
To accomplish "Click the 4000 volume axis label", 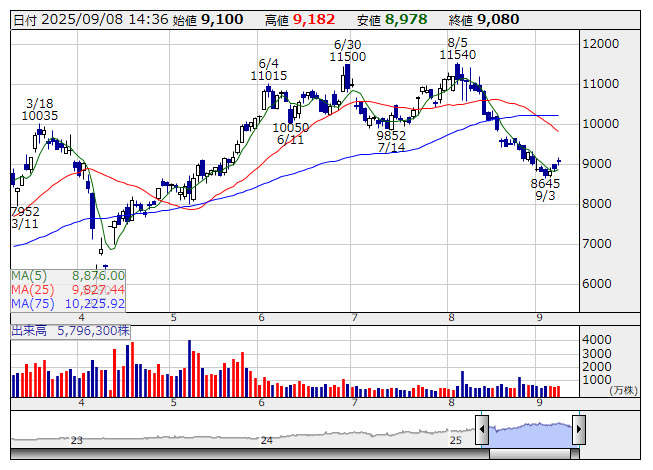I will tap(597, 340).
